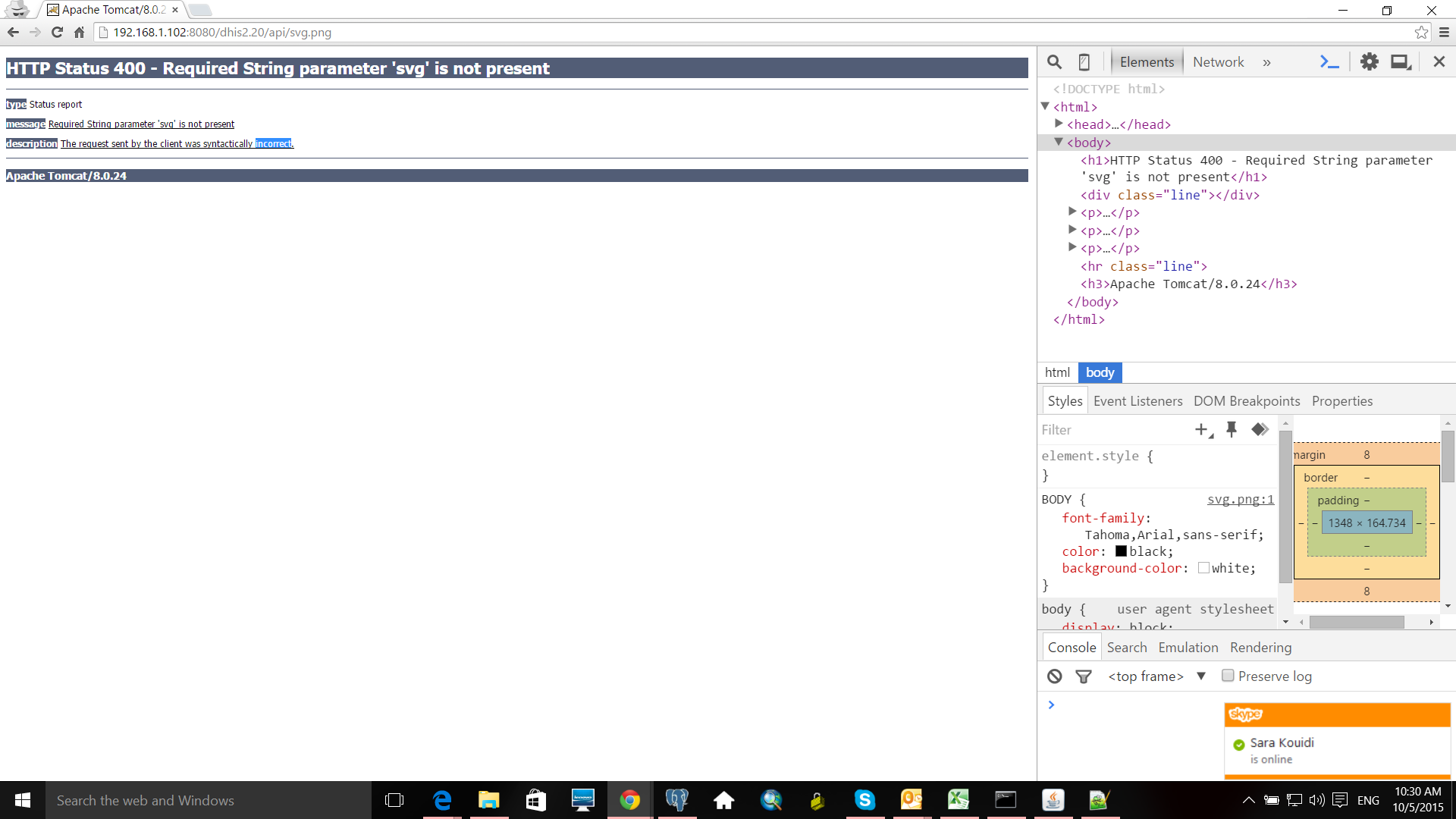Click the white background-color swatch
Viewport: 1456px width, 819px height.
1203,568
